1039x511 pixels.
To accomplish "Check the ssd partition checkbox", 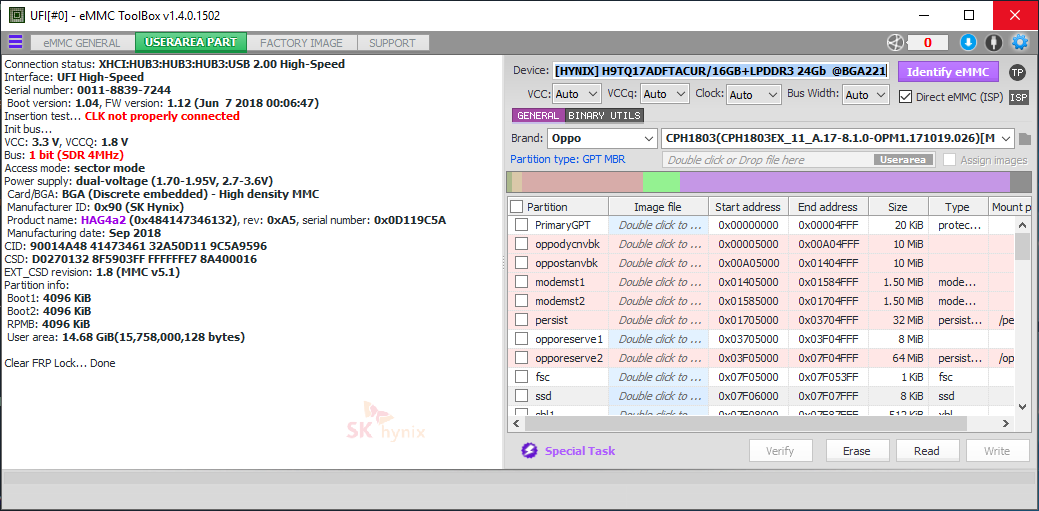I will [521, 396].
